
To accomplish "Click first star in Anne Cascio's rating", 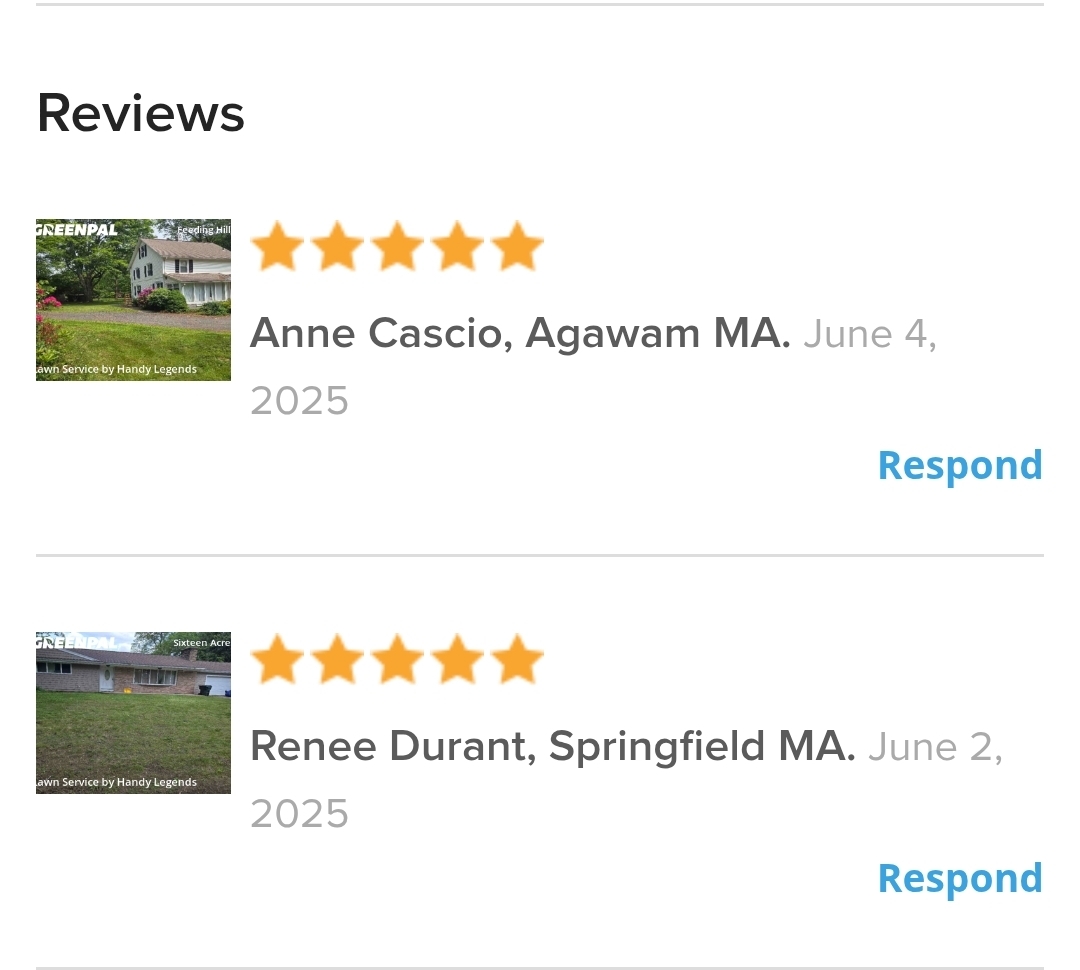I will 276,248.
